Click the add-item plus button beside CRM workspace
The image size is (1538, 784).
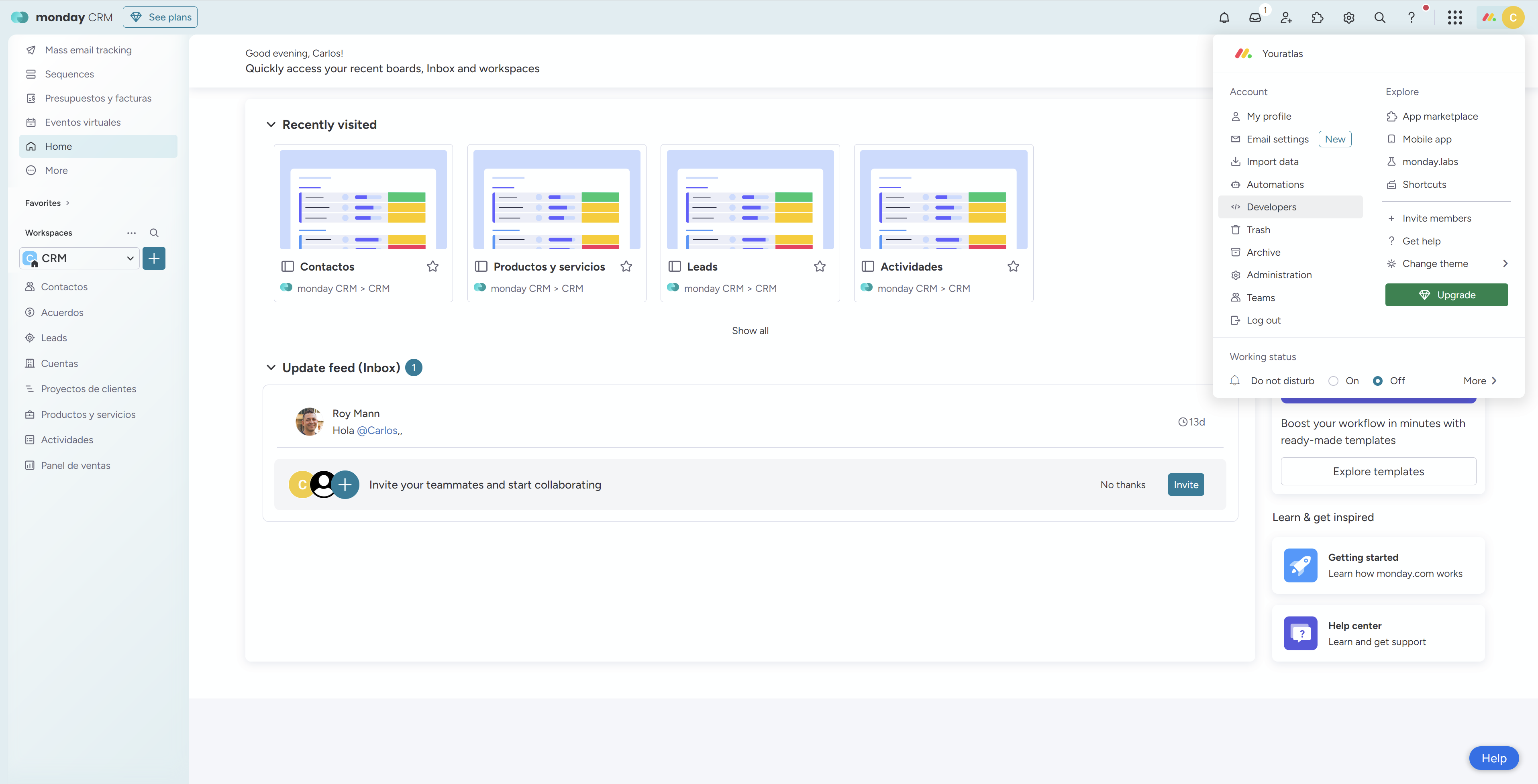click(x=154, y=259)
